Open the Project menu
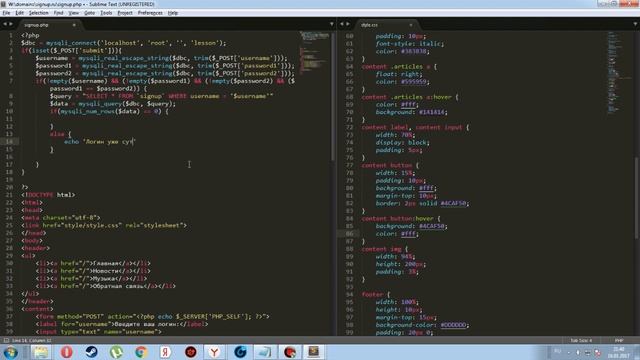Image resolution: width=640 pixels, height=360 pixels. [125, 13]
